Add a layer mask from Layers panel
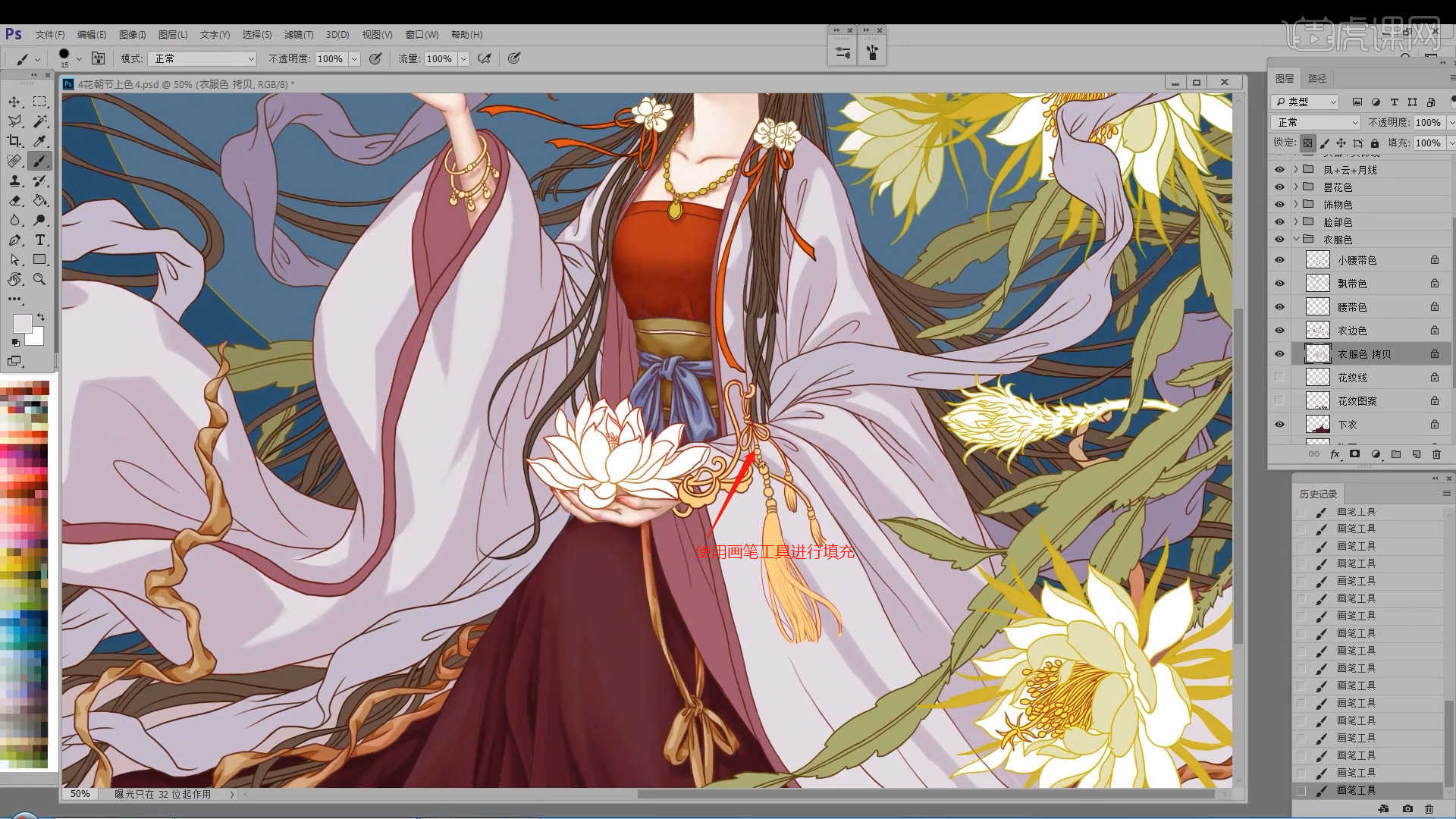 point(1354,454)
